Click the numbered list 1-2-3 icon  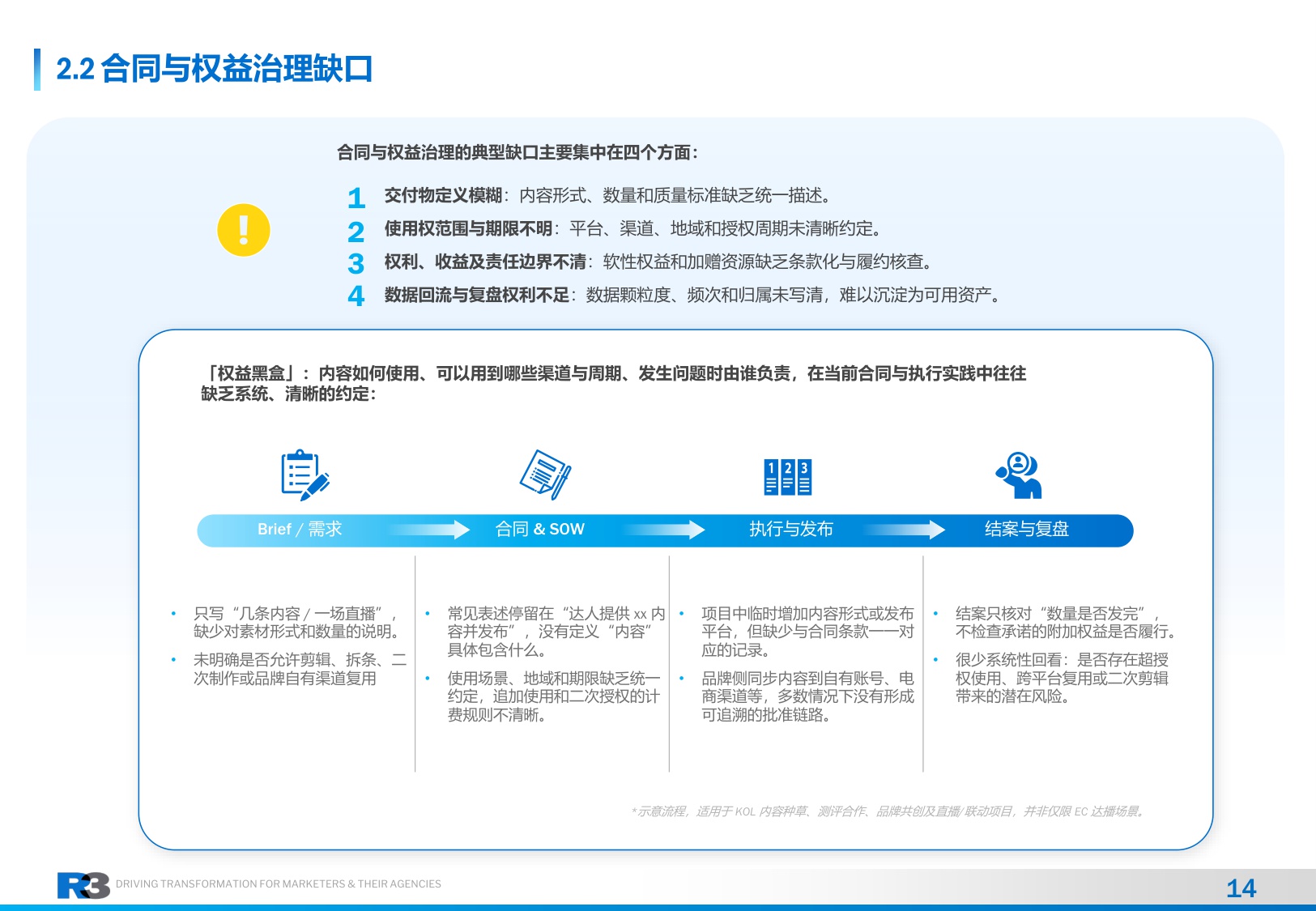tap(786, 478)
